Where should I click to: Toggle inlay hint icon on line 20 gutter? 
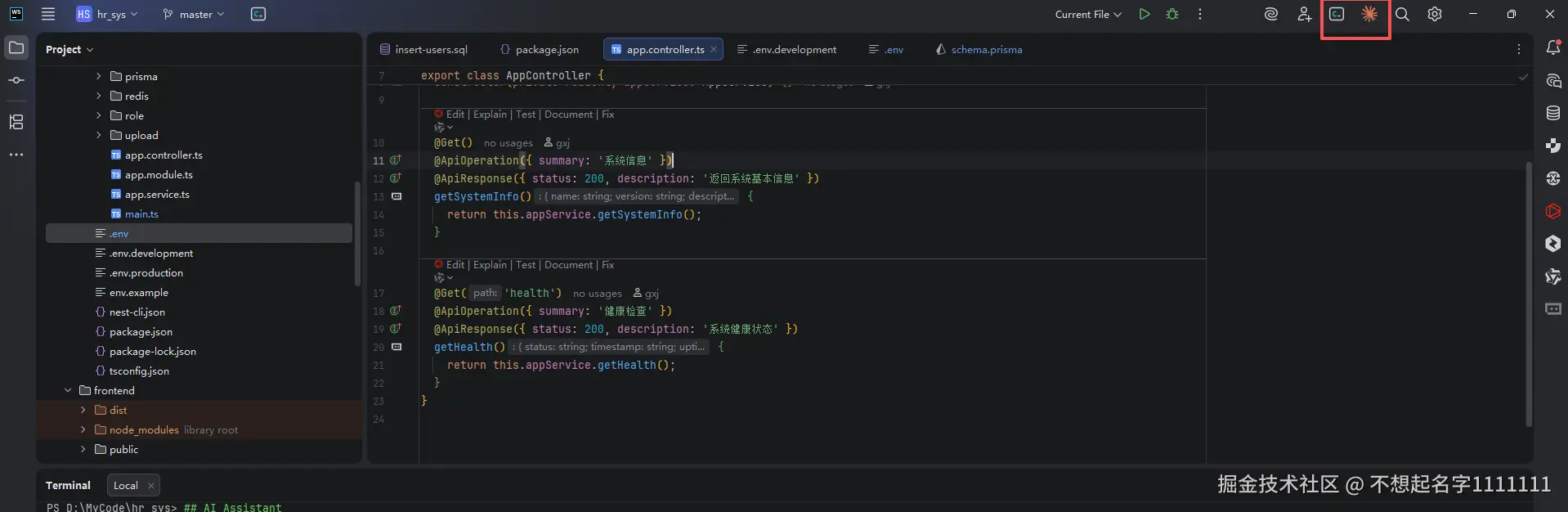tap(396, 347)
